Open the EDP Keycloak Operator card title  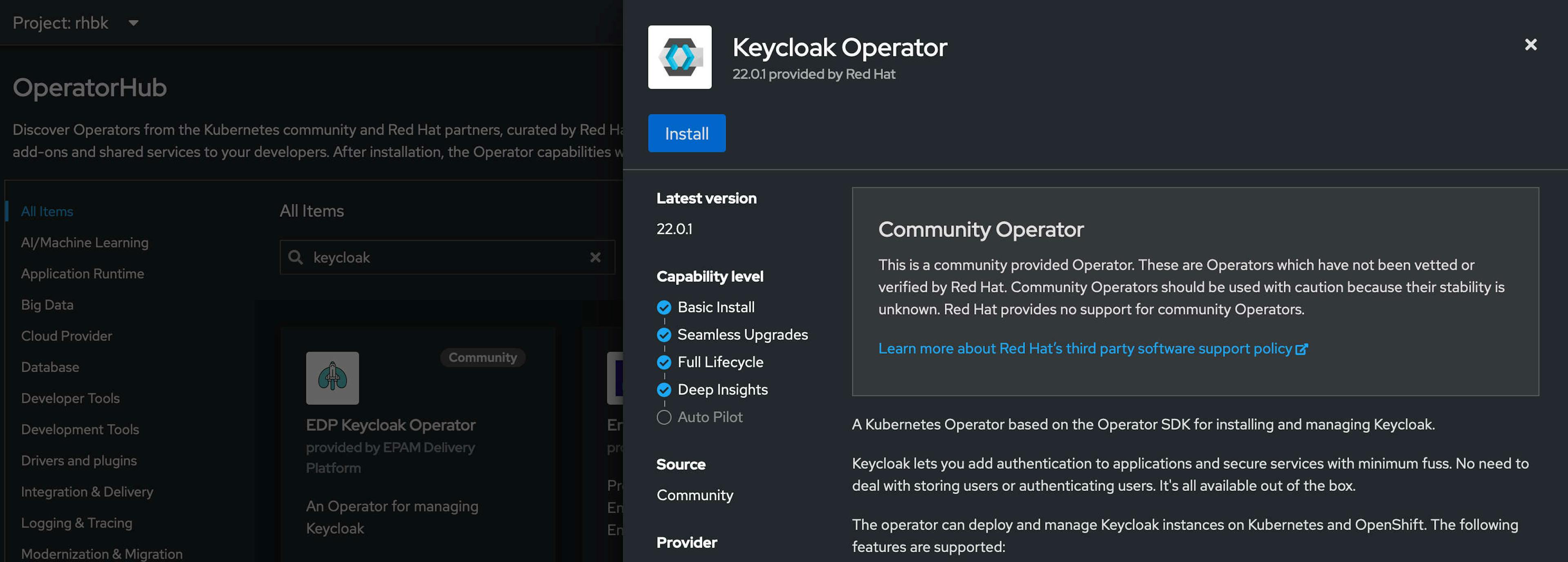(390, 425)
